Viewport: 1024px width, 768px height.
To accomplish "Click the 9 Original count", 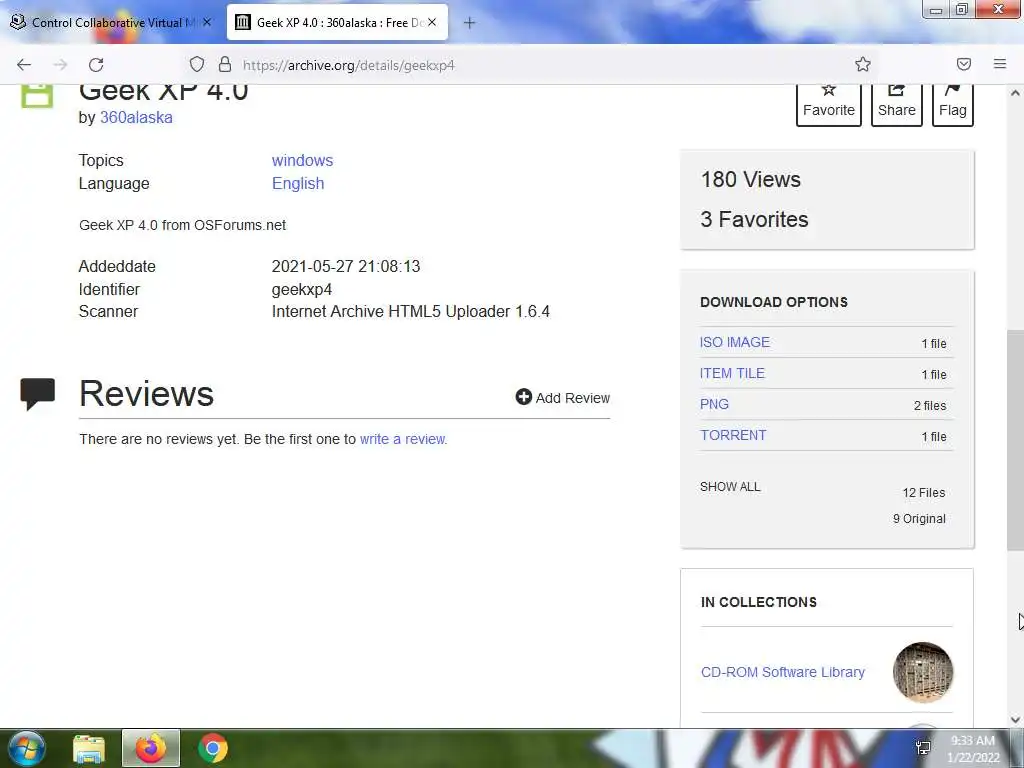I will point(919,519).
